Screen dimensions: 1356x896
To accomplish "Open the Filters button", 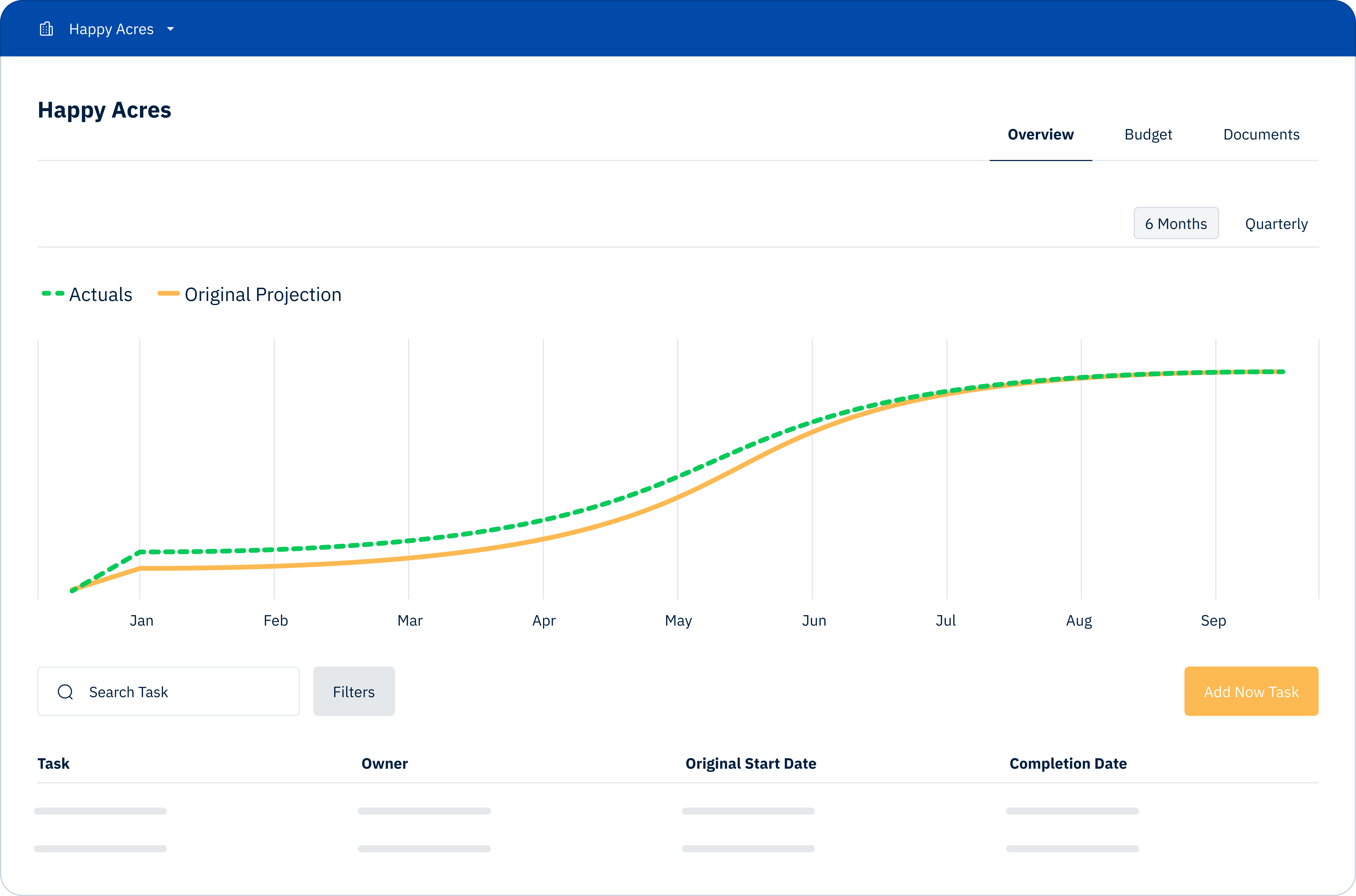I will [354, 691].
